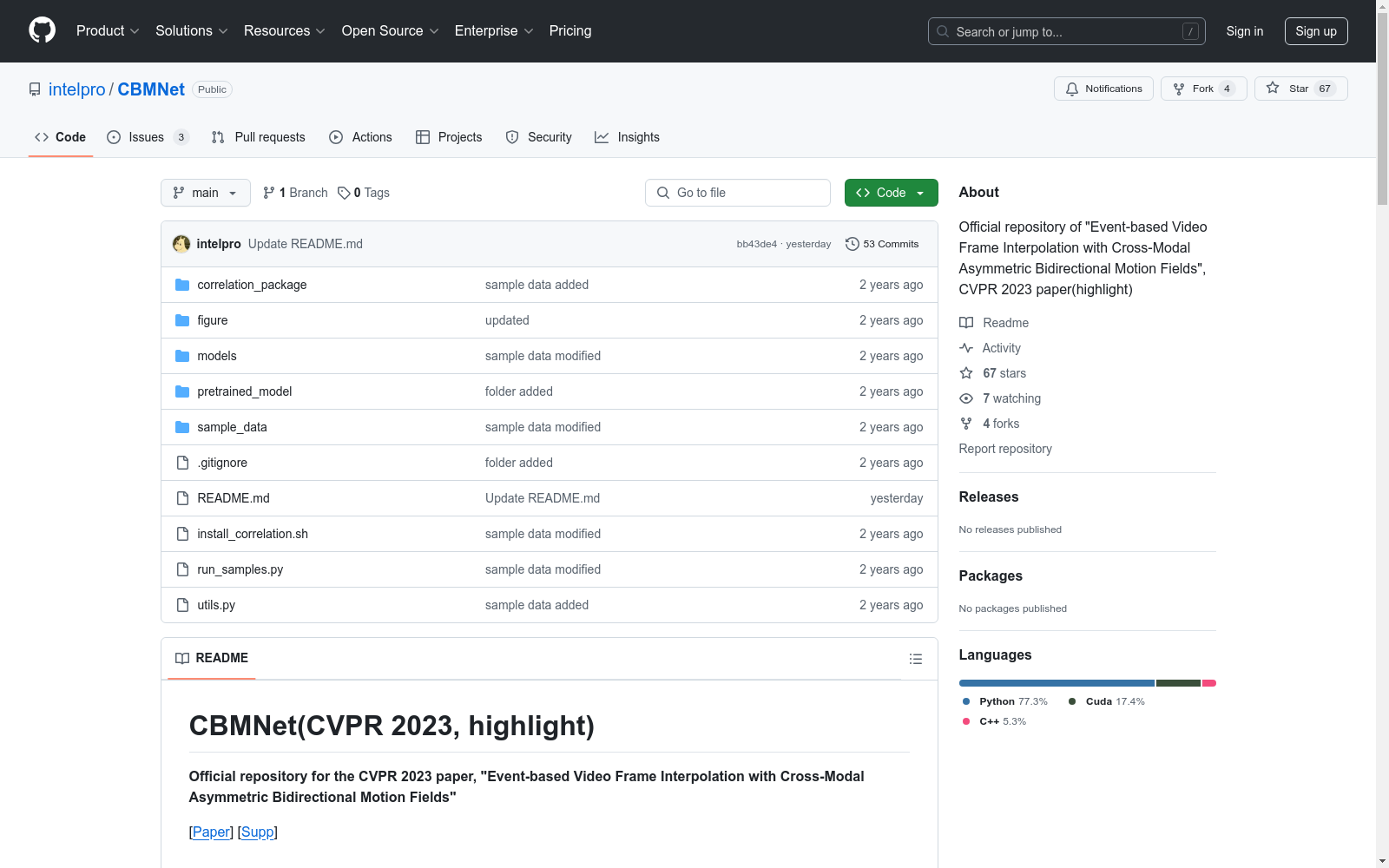Image resolution: width=1389 pixels, height=868 pixels.
Task: Click the star icon beside 67 stars
Action: pyautogui.click(x=966, y=373)
